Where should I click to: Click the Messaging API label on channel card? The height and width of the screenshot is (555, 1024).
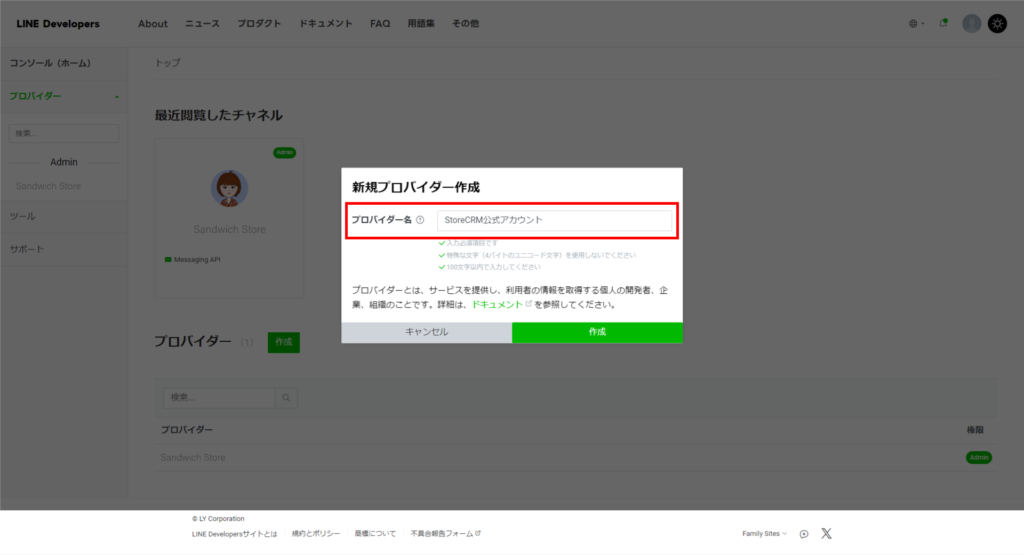click(197, 259)
